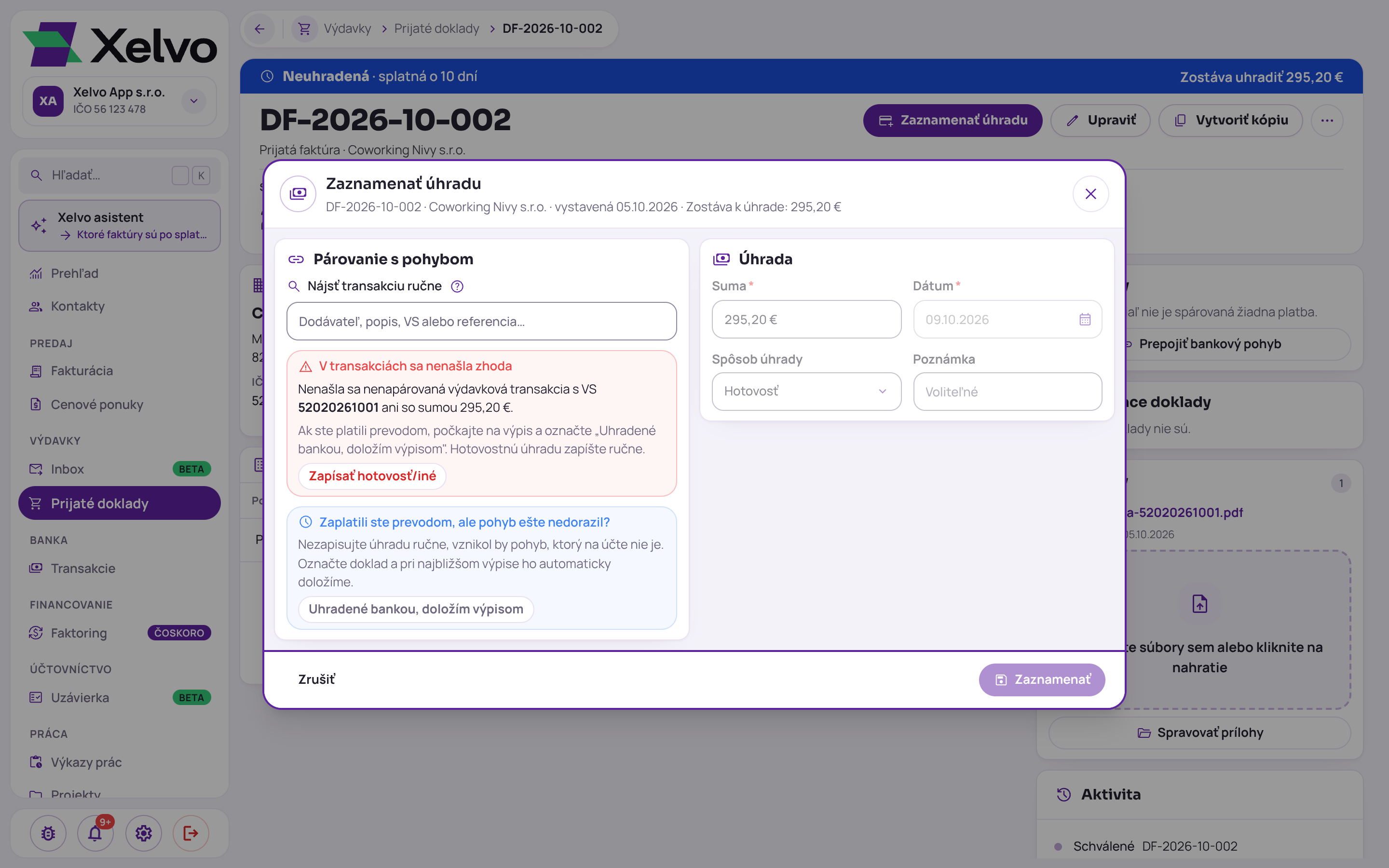This screenshot has width=1389, height=868.
Task: Click the XA company avatar
Action: (x=48, y=101)
